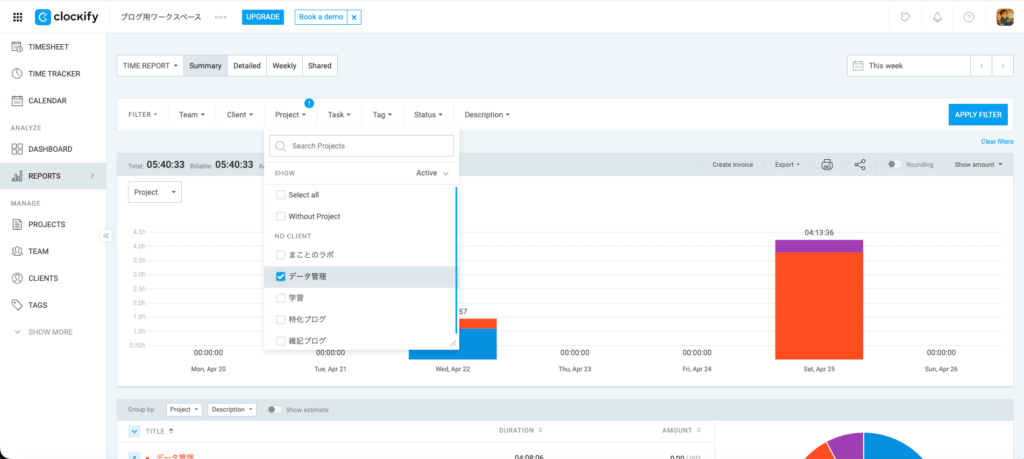Check the Select all checkbox

(281, 195)
